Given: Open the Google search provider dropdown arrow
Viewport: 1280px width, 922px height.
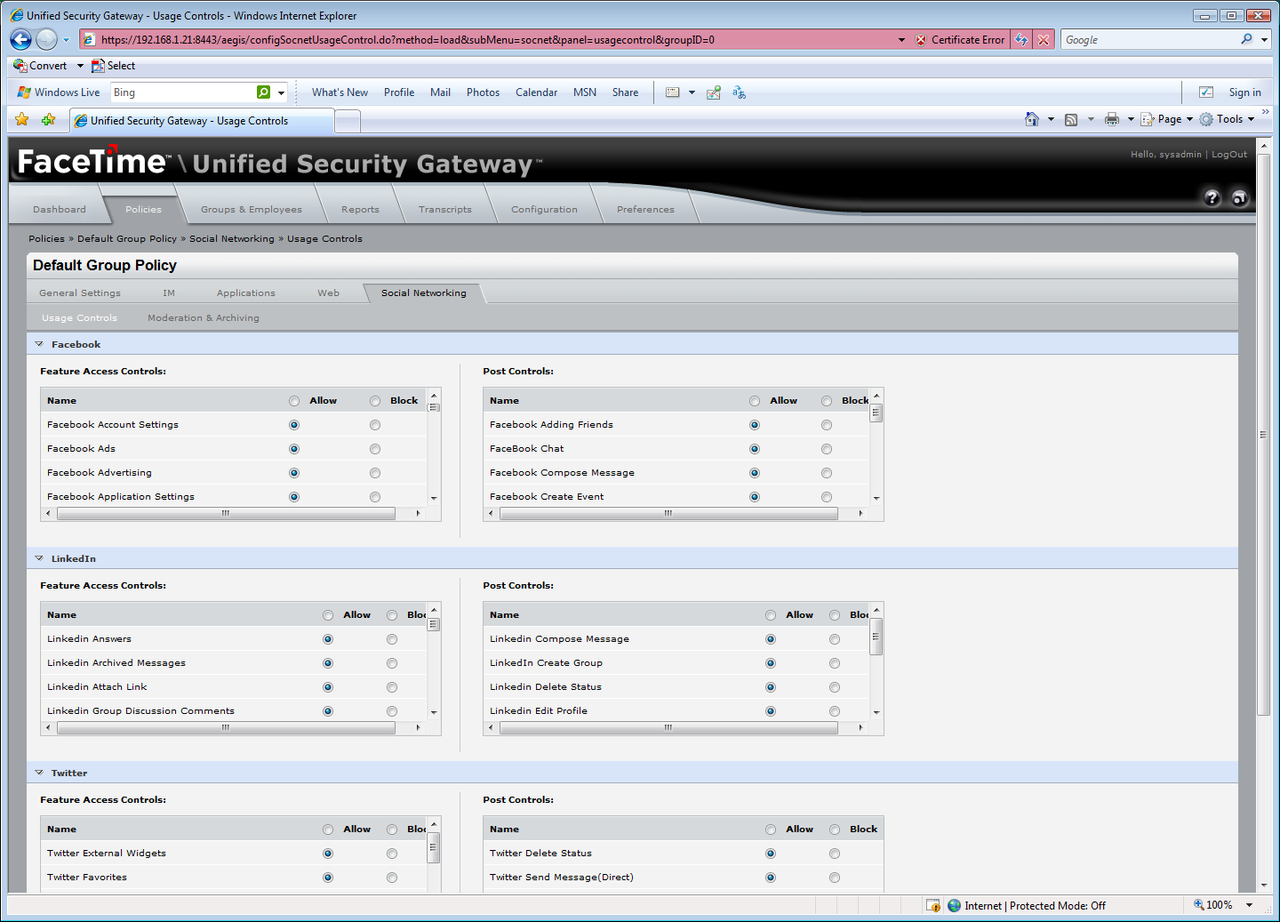Looking at the screenshot, I should 1263,40.
